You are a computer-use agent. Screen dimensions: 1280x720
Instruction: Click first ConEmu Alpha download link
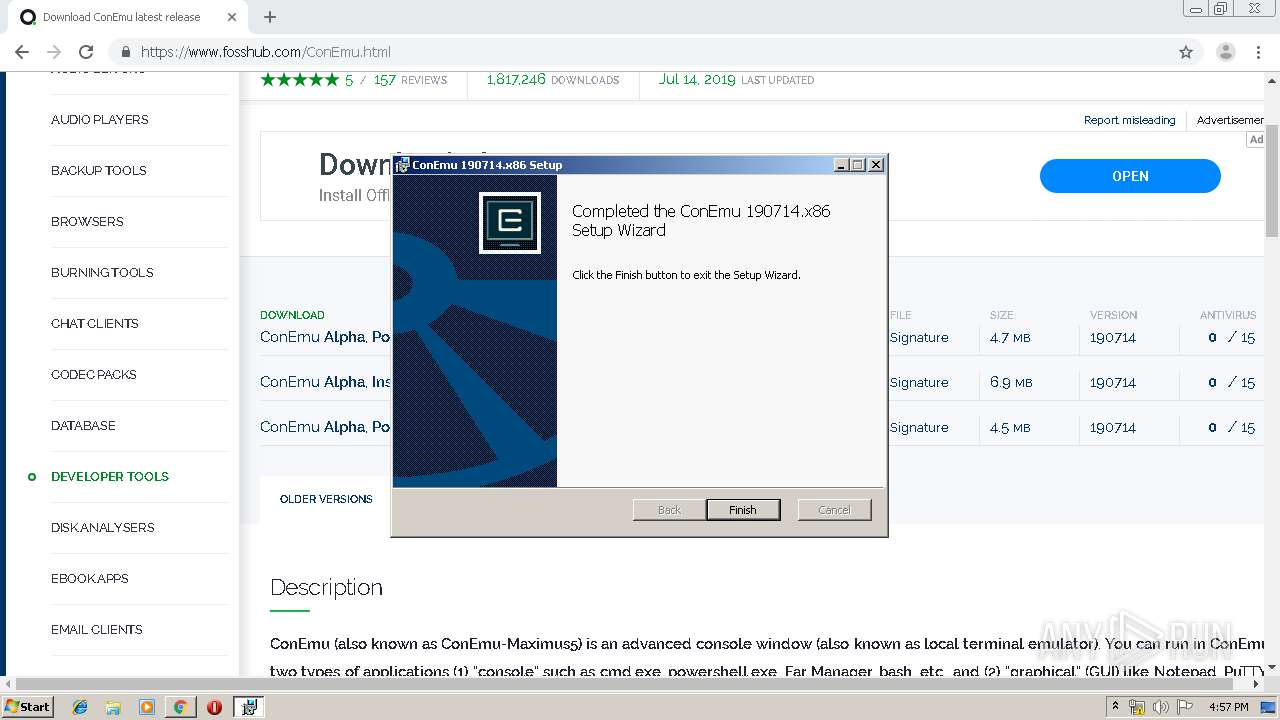pos(325,337)
